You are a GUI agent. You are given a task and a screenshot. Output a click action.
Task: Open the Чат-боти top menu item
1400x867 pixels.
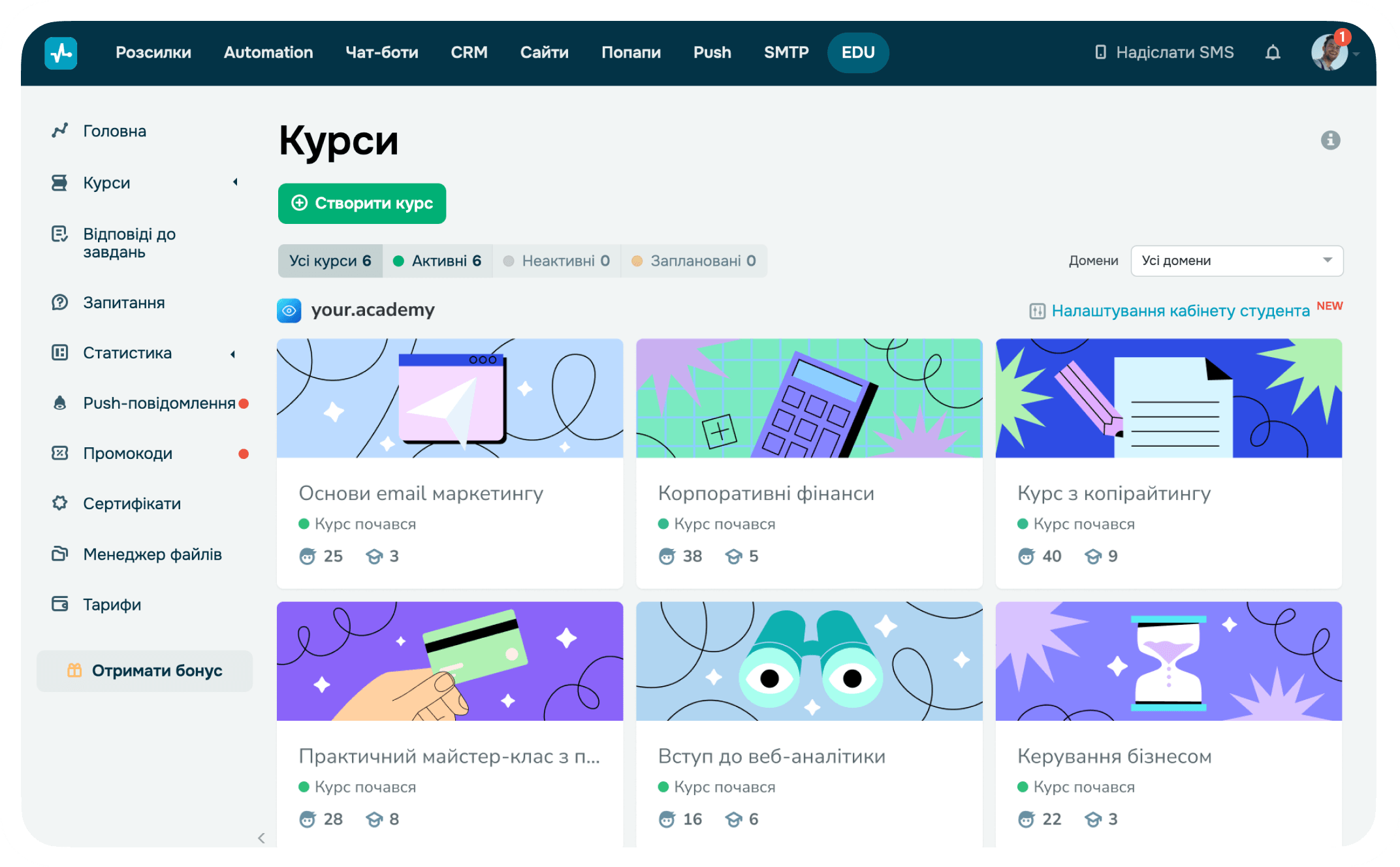[x=381, y=53]
